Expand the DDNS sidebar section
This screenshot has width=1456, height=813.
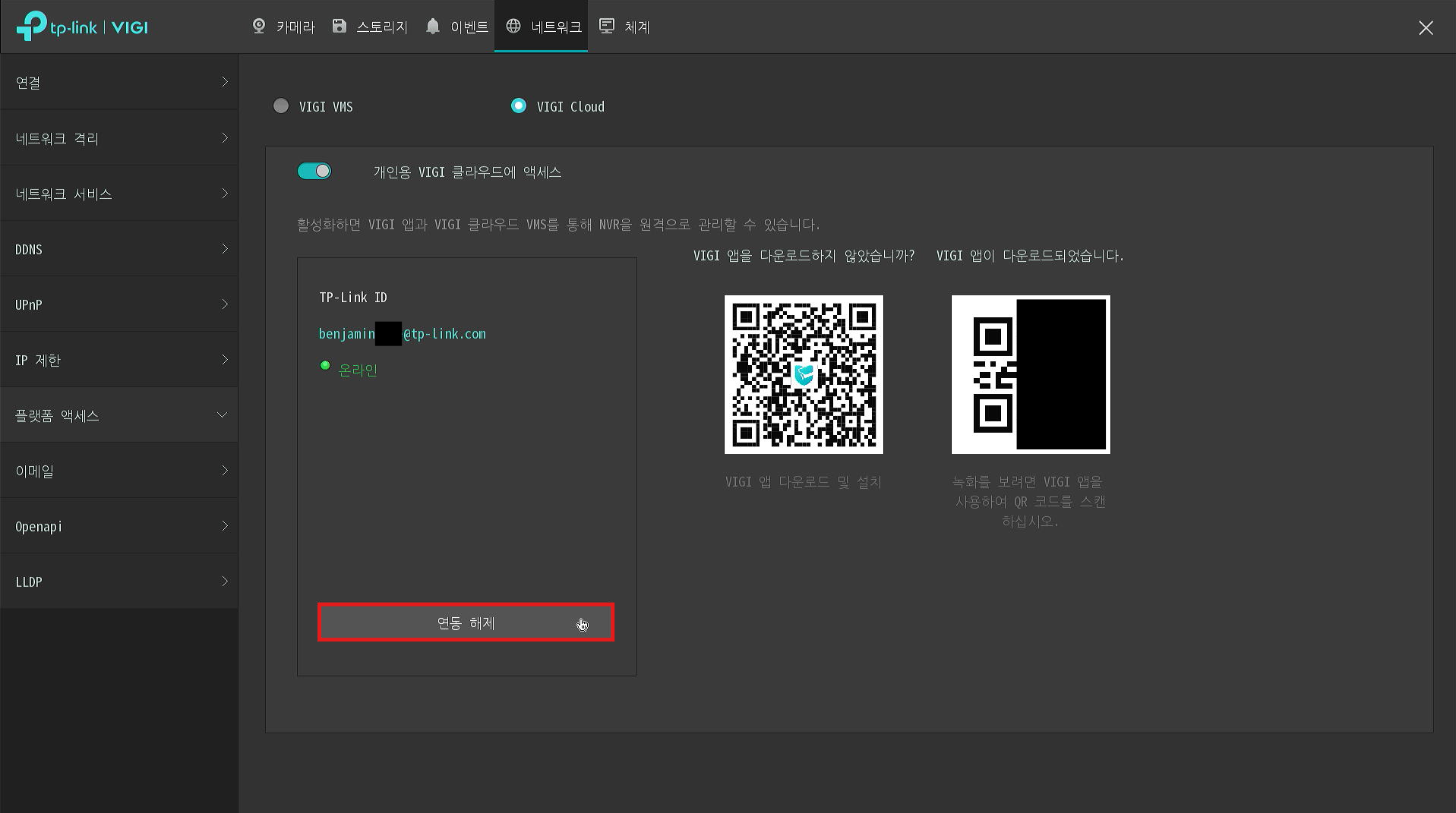pyautogui.click(x=119, y=249)
